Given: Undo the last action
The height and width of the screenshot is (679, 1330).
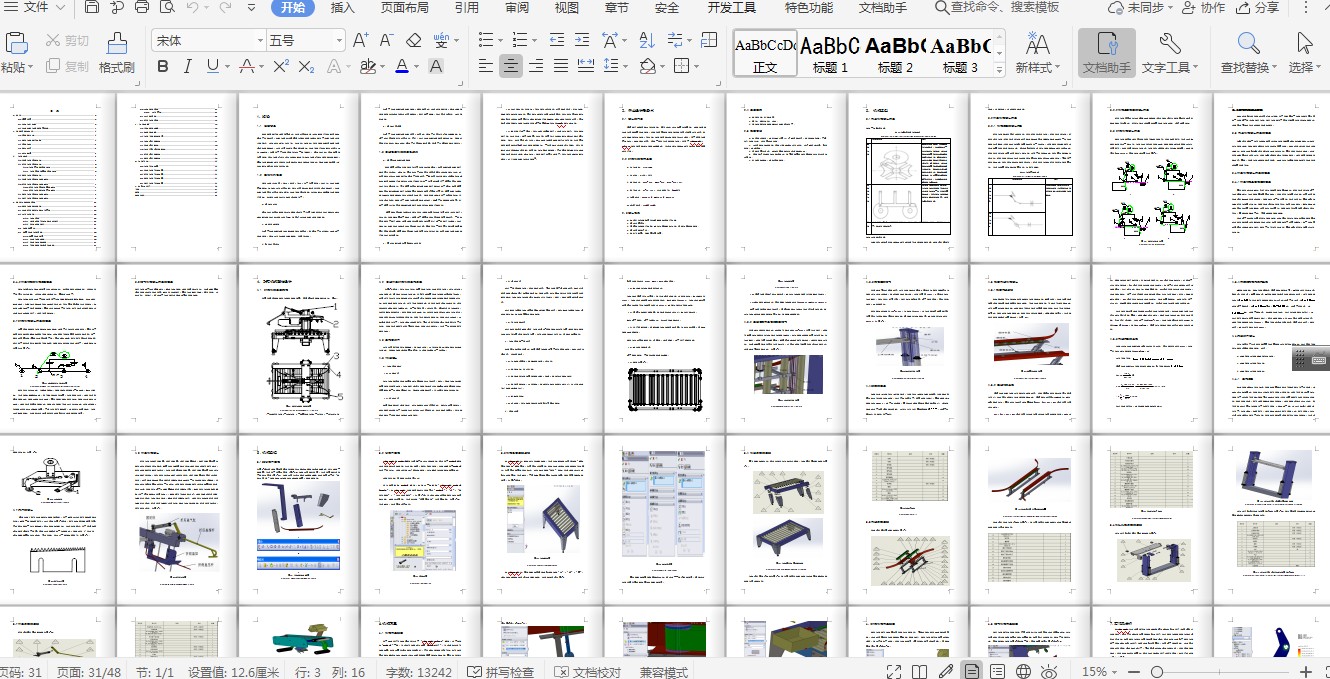Looking at the screenshot, I should tap(192, 8).
